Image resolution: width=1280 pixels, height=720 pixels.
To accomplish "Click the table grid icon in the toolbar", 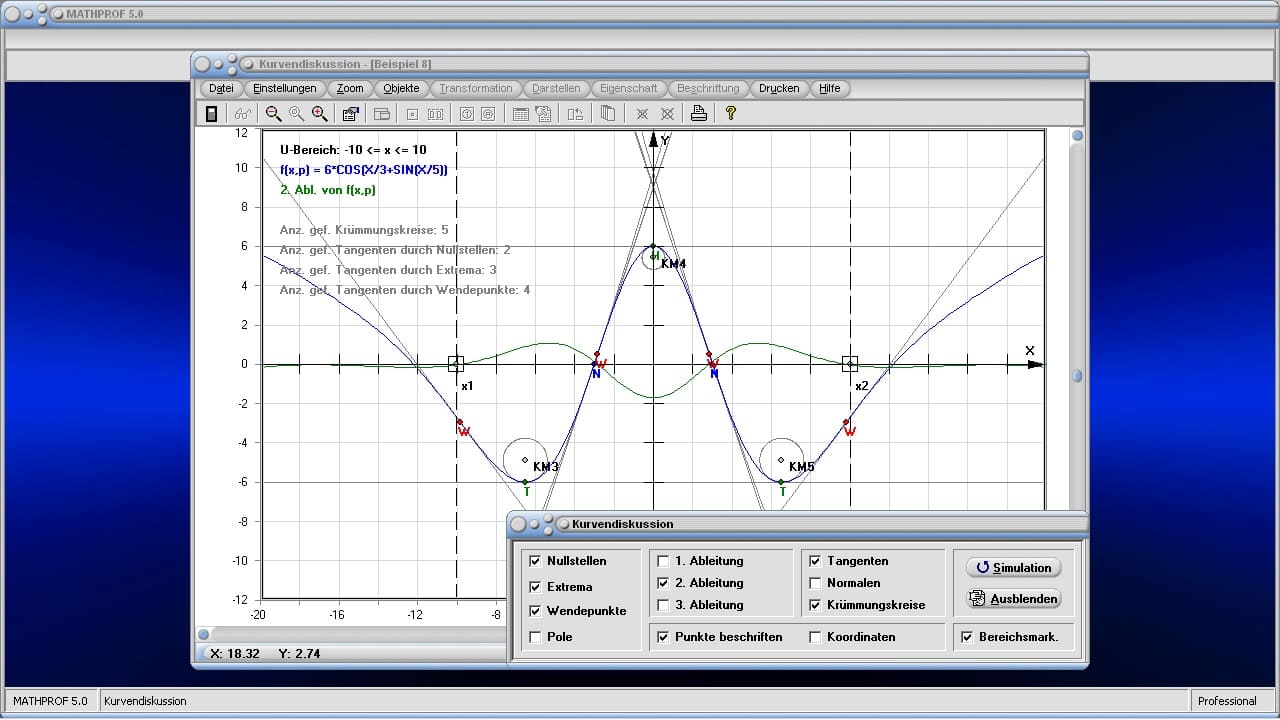I will tap(520, 114).
